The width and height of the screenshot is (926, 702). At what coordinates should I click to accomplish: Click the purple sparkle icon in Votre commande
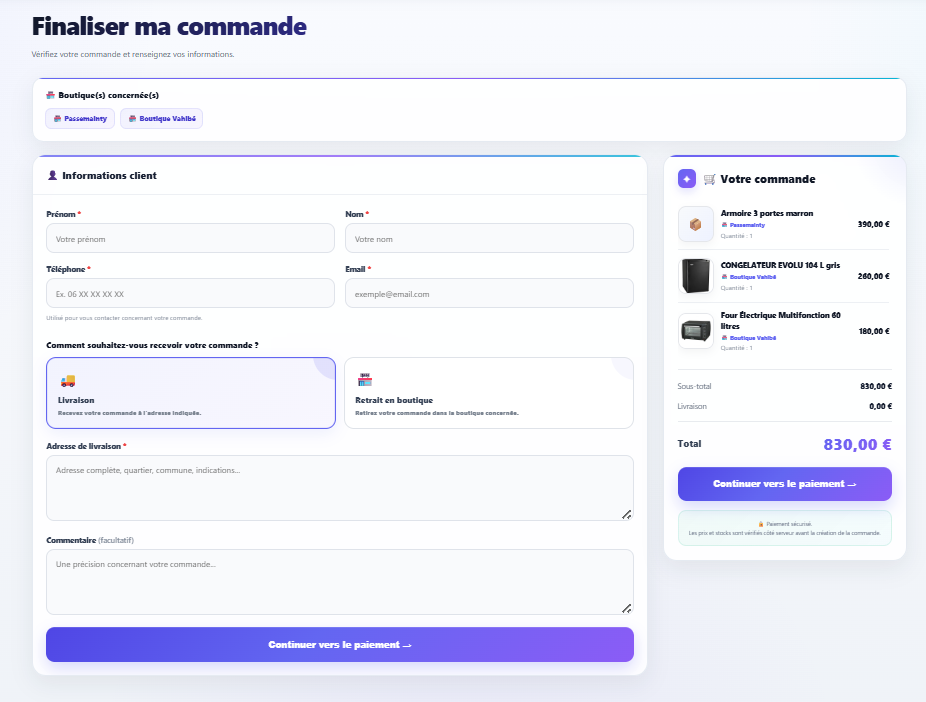pos(687,179)
